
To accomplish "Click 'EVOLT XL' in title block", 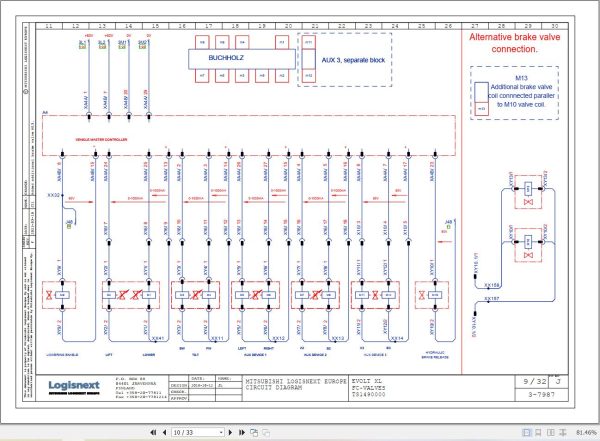I will pyautogui.click(x=367, y=381).
